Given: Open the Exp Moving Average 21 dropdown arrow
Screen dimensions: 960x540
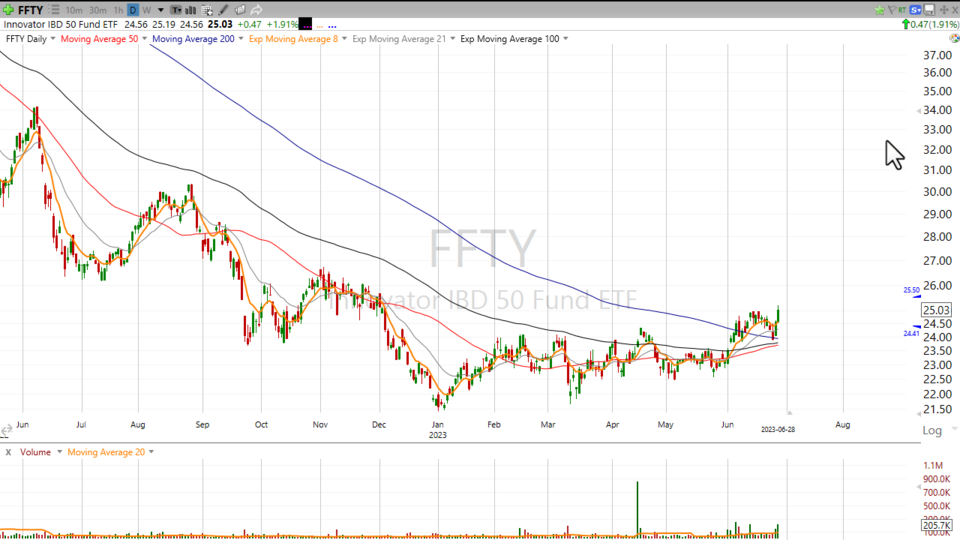Looking at the screenshot, I should (x=452, y=39).
